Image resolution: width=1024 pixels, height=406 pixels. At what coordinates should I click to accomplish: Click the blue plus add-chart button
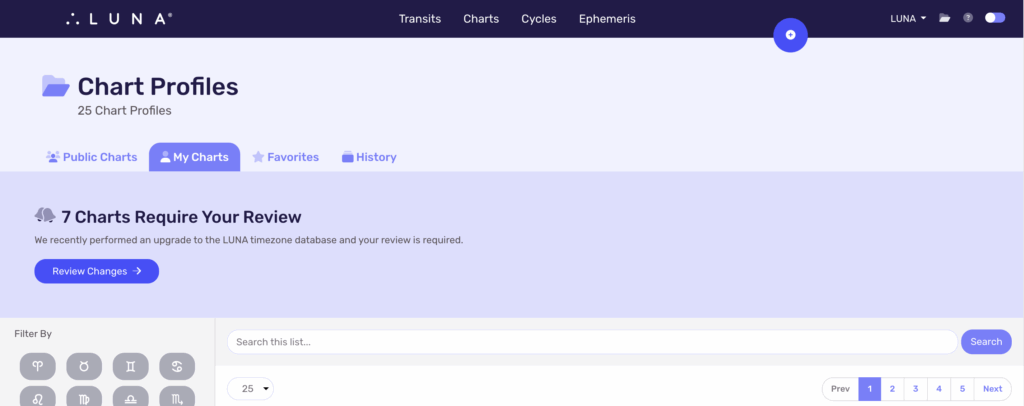(790, 35)
